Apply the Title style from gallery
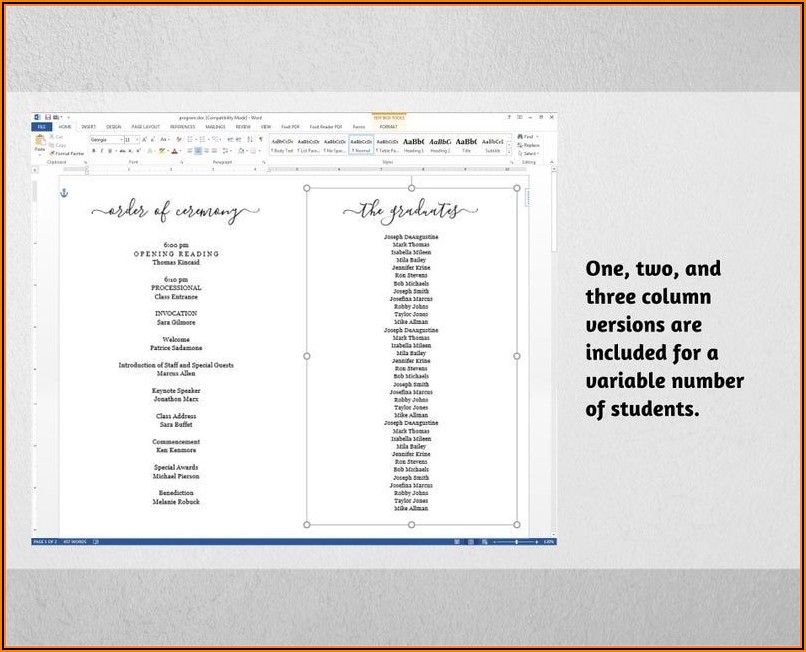 click(x=466, y=144)
